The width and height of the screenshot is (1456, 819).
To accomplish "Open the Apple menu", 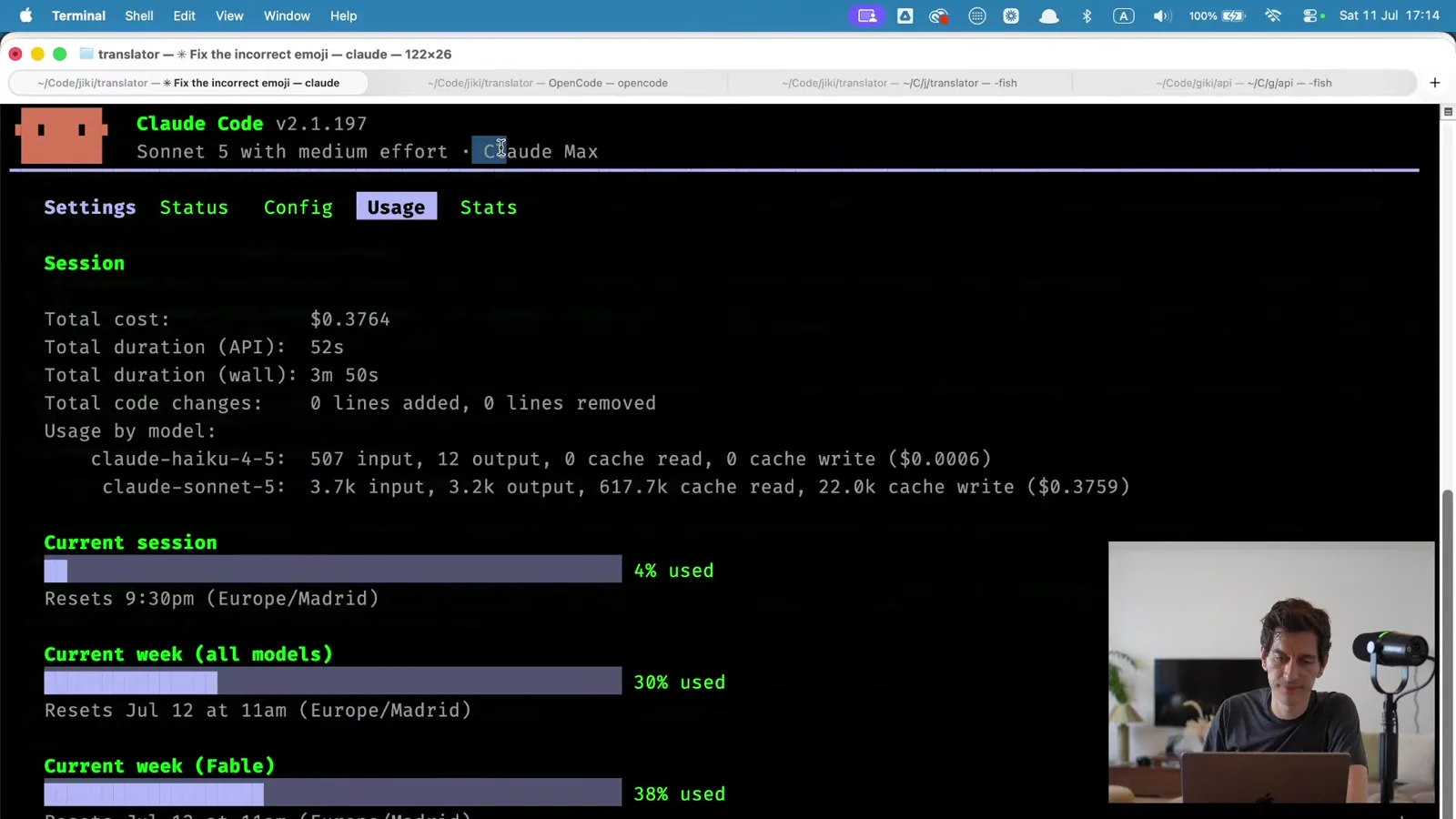I will coord(25,15).
